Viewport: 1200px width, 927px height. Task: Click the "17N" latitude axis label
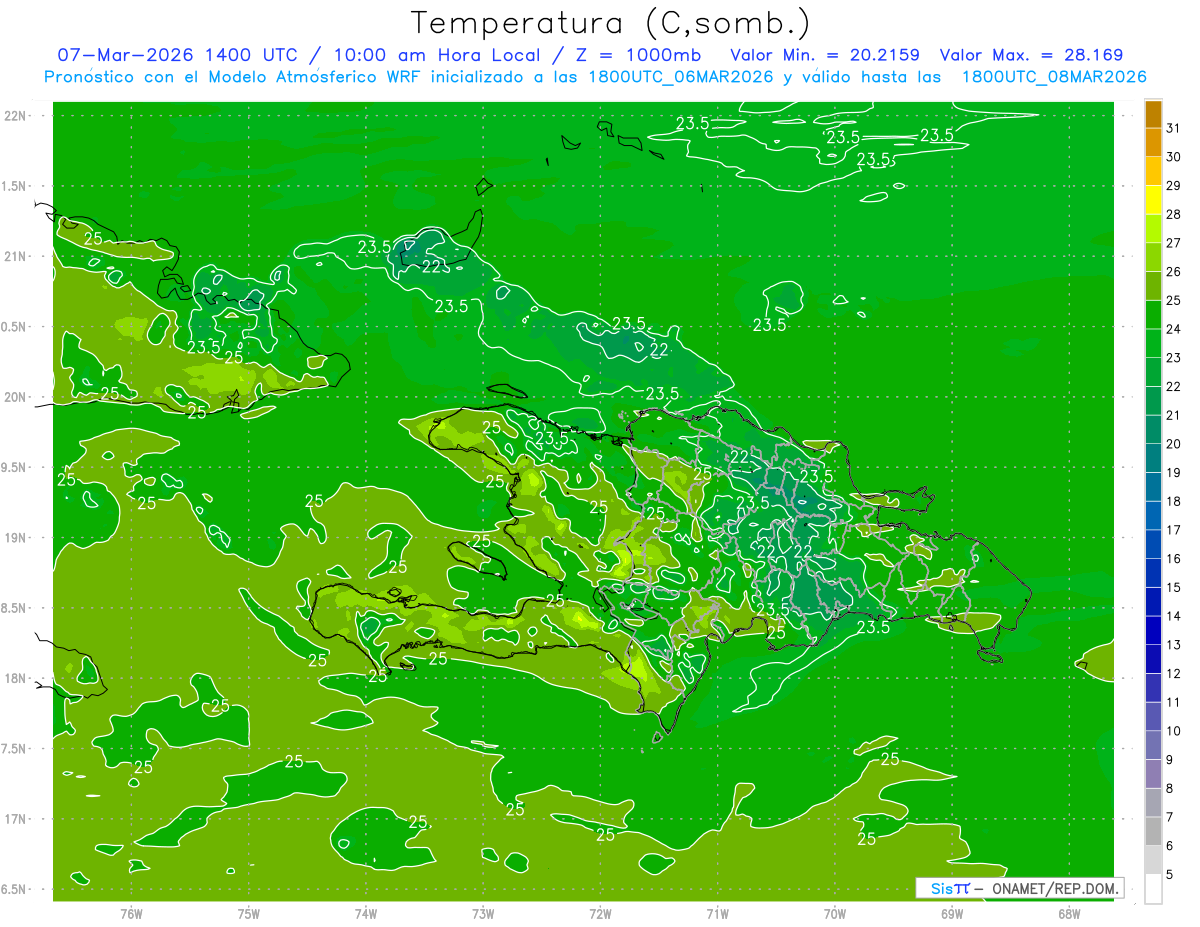click(x=14, y=819)
